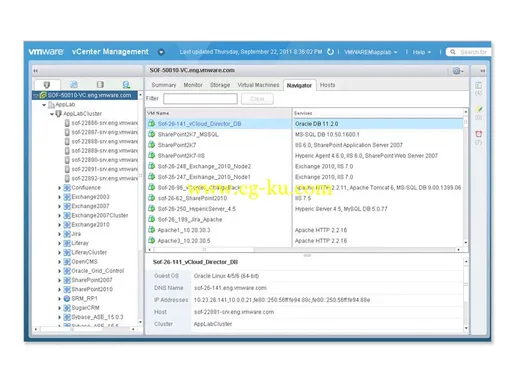Switch to the Summary tab
Viewport: 512px width, 384px height.
(x=164, y=85)
